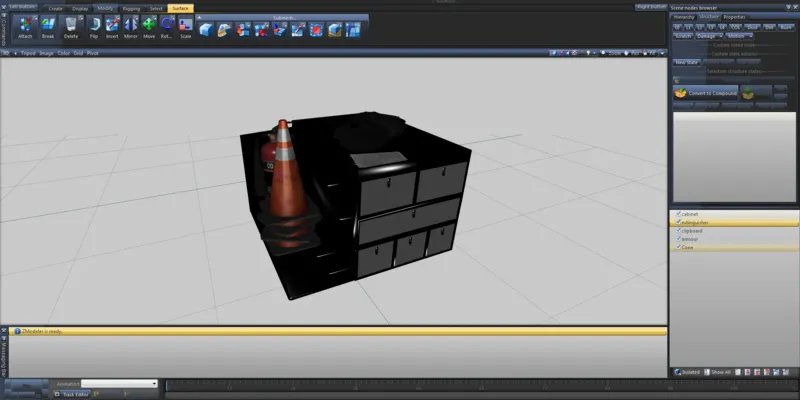This screenshot has height=400, width=800.
Task: Activate the Flip tool
Action: point(94,25)
